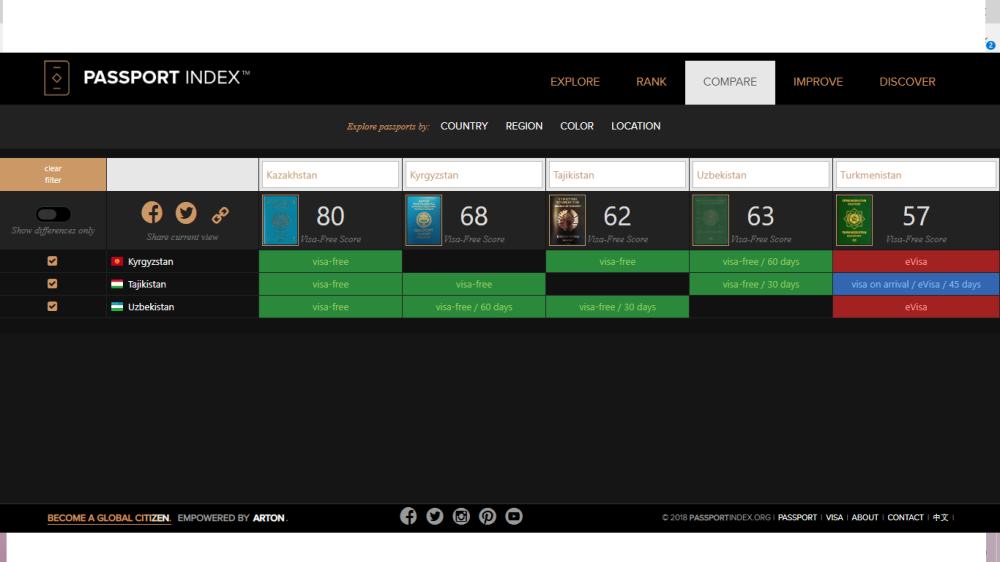This screenshot has height=562, width=1000.
Task: Open footer Twitter icon
Action: click(435, 516)
